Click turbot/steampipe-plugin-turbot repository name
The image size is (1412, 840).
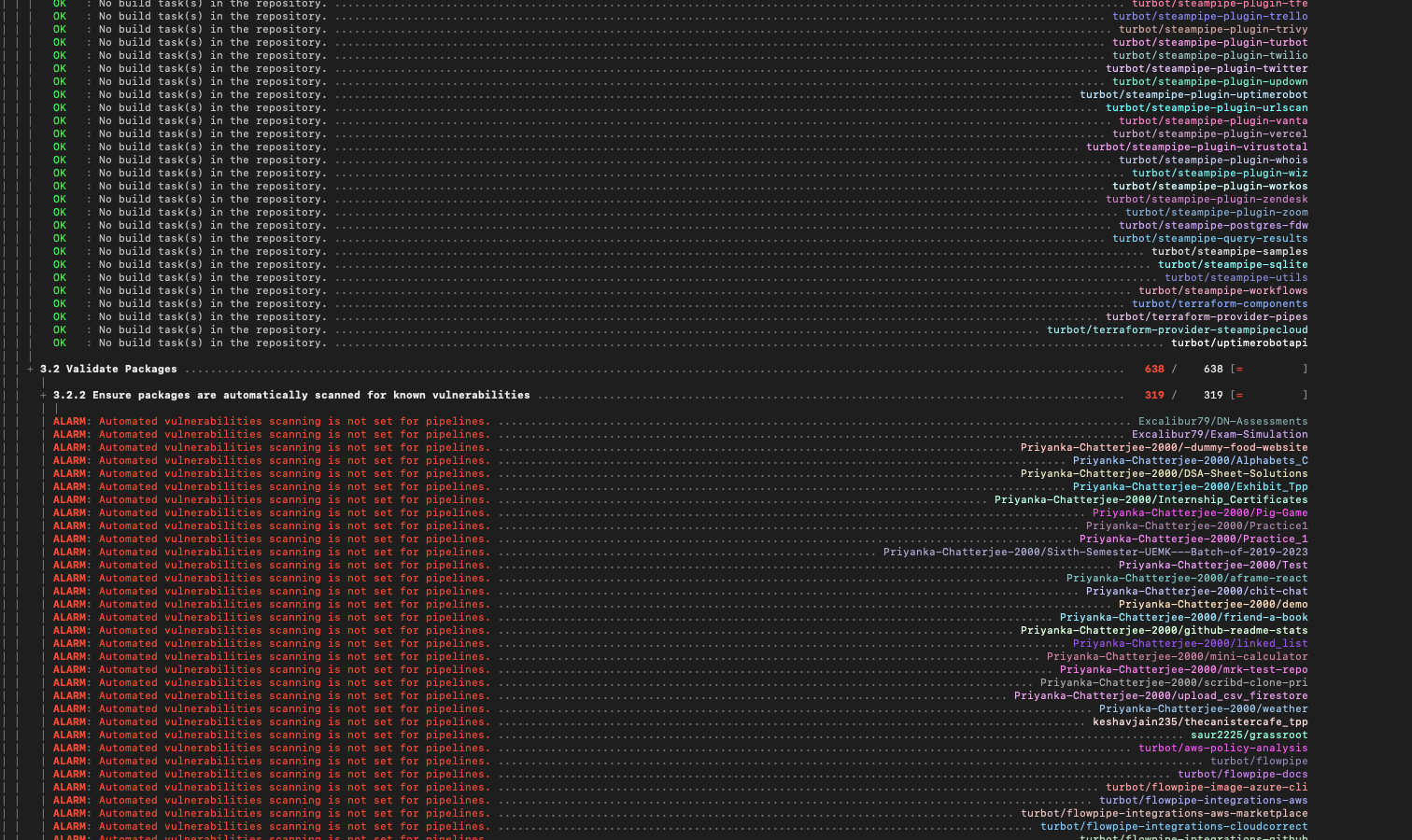[x=1210, y=43]
